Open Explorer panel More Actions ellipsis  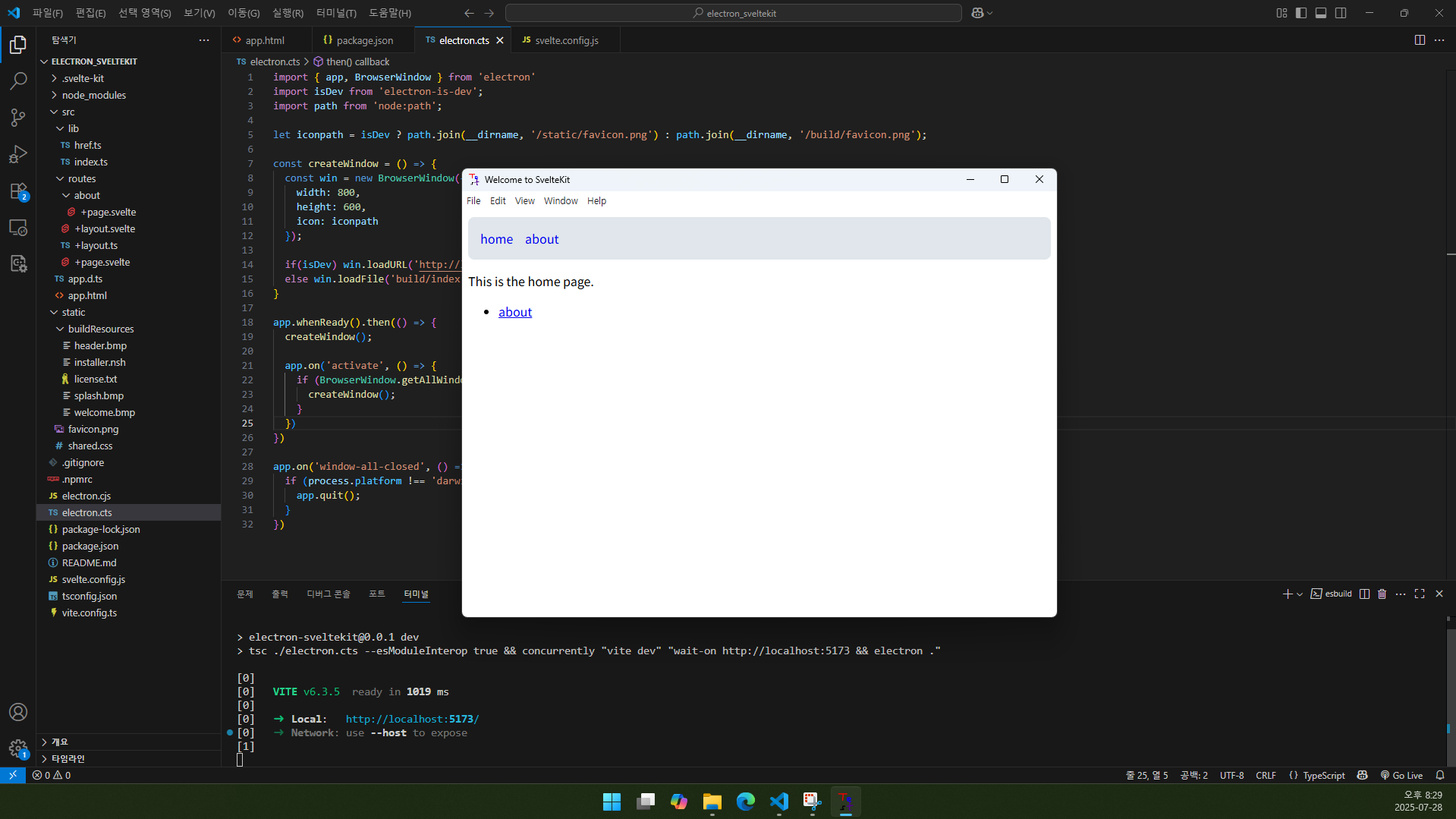(x=204, y=40)
